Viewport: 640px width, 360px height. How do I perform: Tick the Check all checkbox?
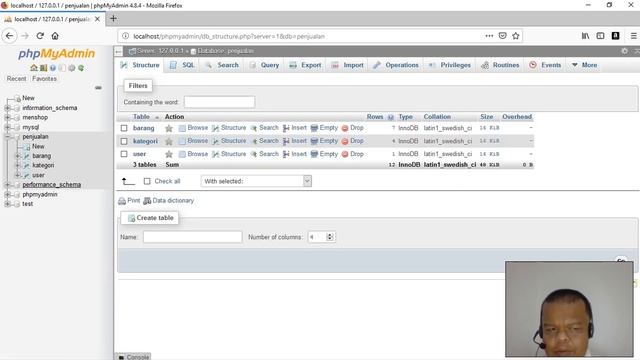pyautogui.click(x=147, y=181)
